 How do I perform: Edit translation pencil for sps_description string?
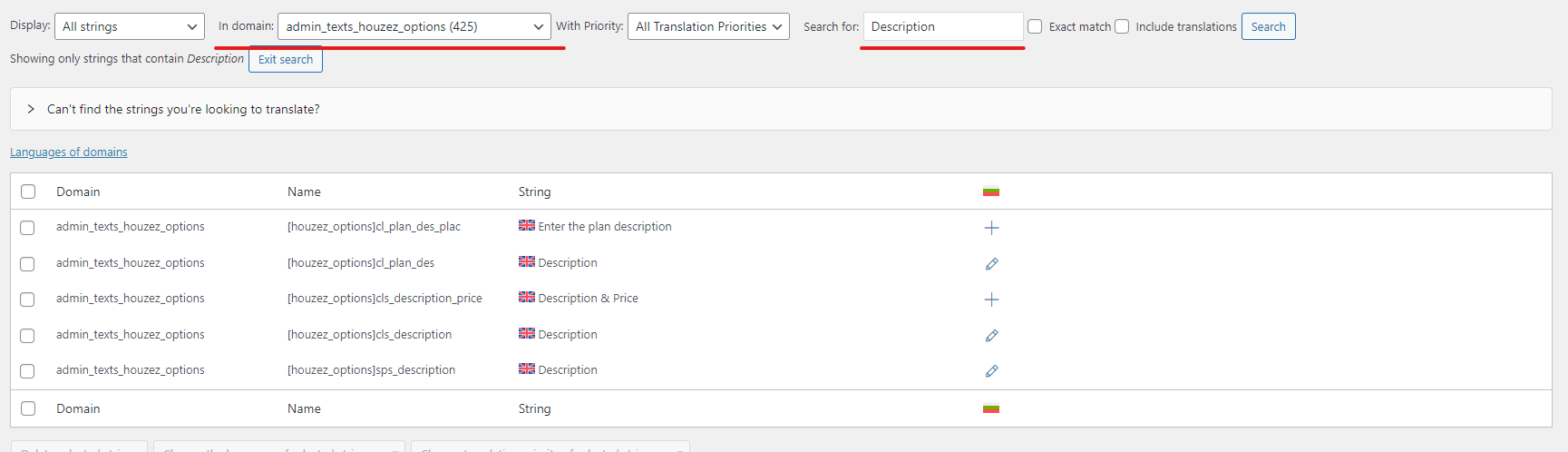coord(991,371)
